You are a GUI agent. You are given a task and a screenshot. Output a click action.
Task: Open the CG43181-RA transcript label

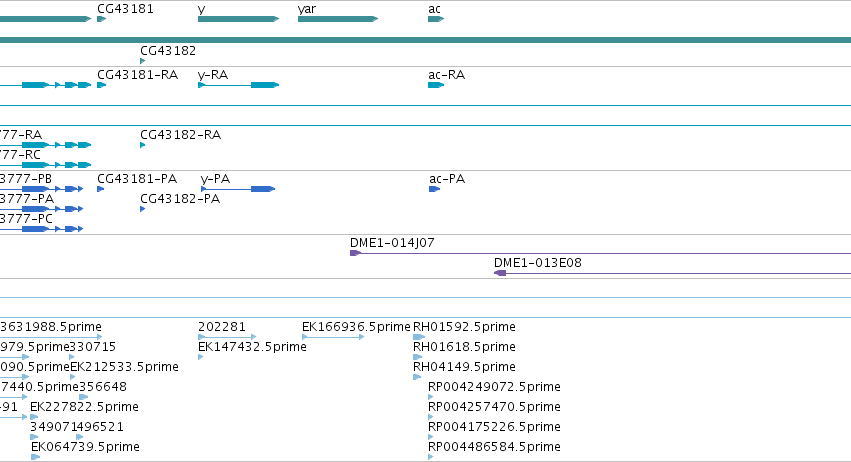[x=137, y=75]
